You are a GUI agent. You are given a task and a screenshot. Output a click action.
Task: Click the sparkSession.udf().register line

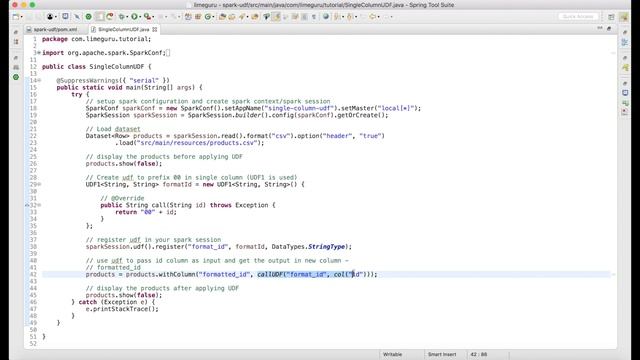pos(218,247)
